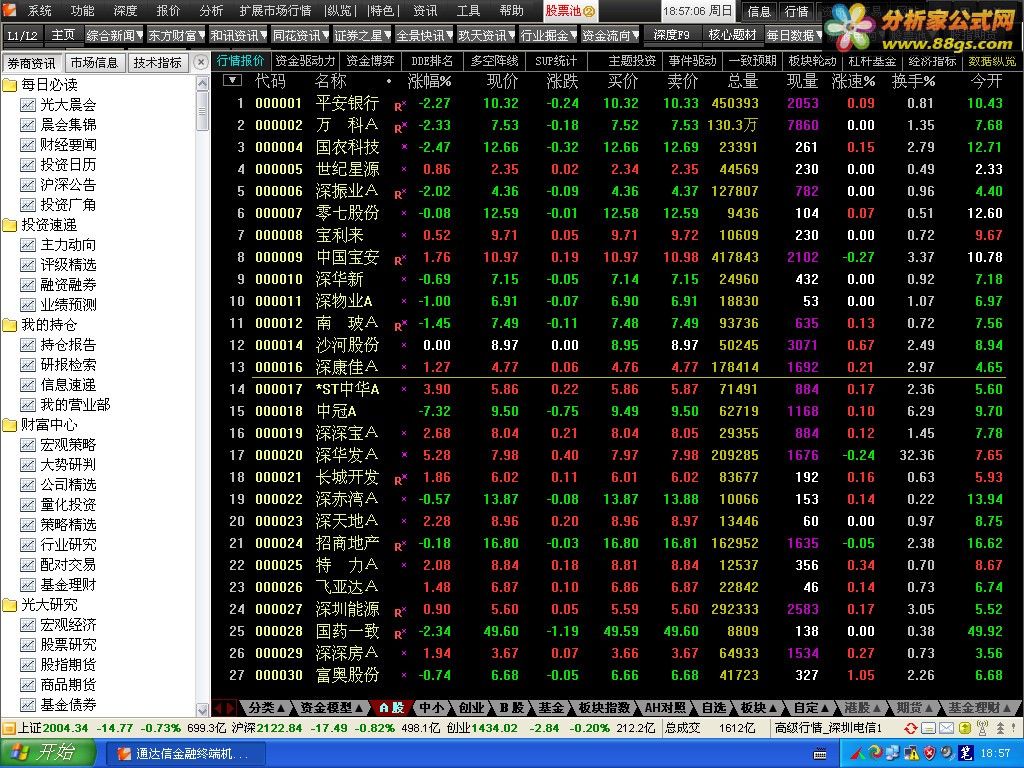This screenshot has width=1024, height=768.
Task: Open the 扩展市场行情 menu
Action: pos(275,10)
